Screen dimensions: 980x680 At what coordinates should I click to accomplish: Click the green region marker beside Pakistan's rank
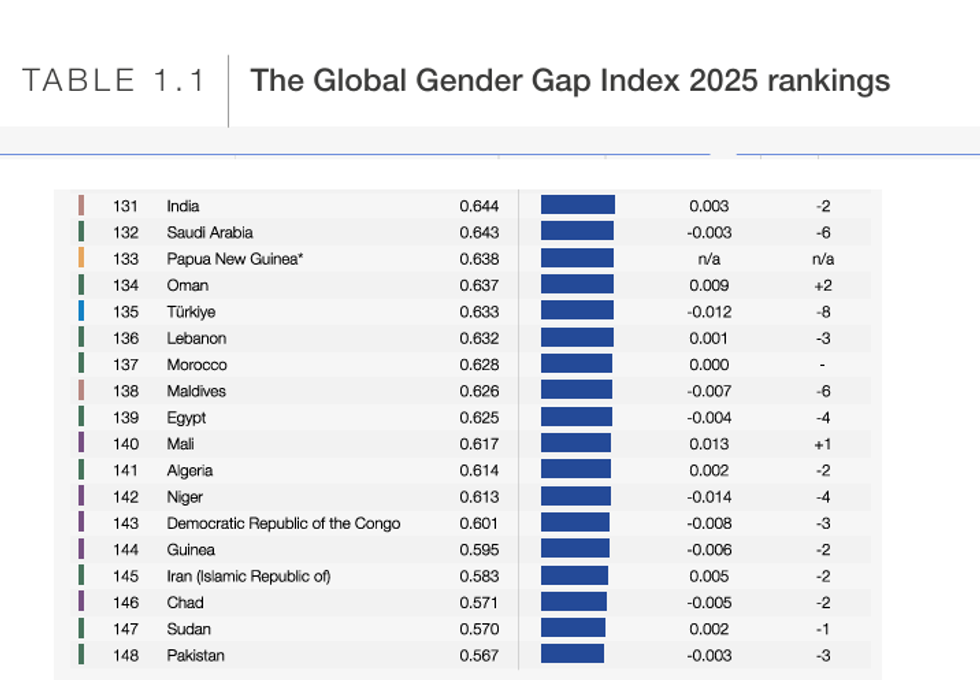(81, 656)
